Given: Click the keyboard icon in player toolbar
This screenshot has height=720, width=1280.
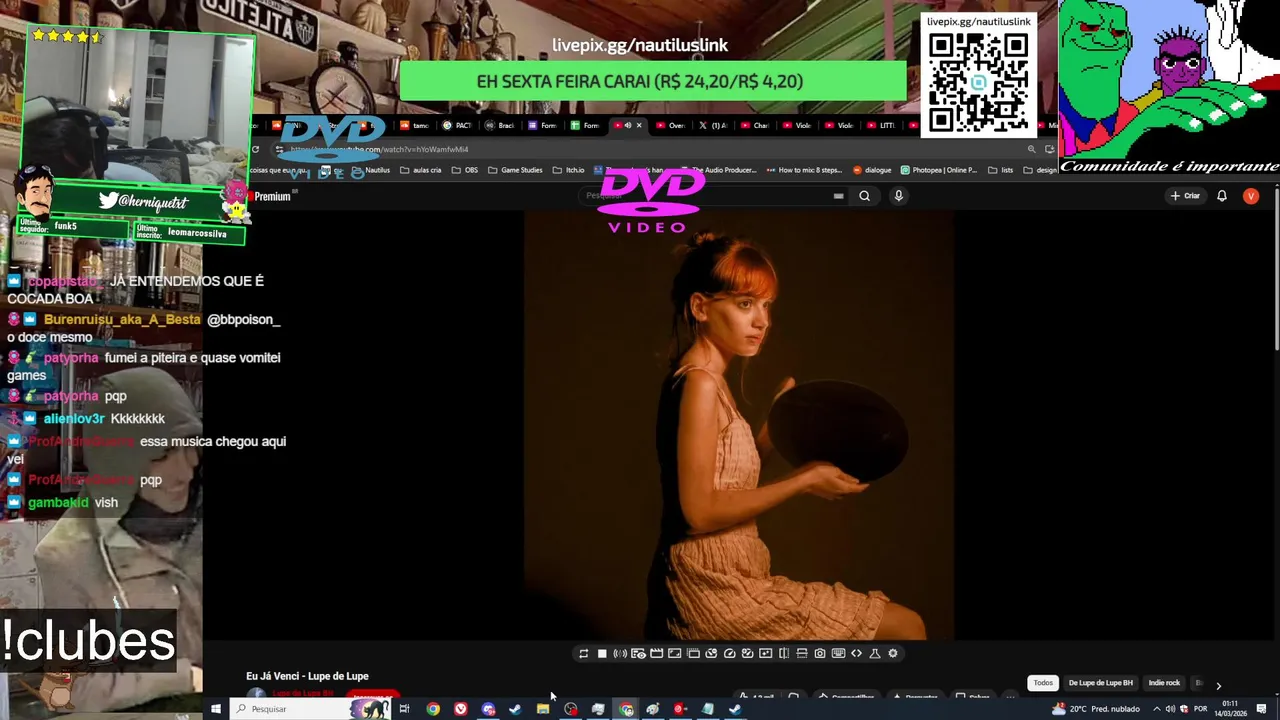Looking at the screenshot, I should [x=838, y=653].
